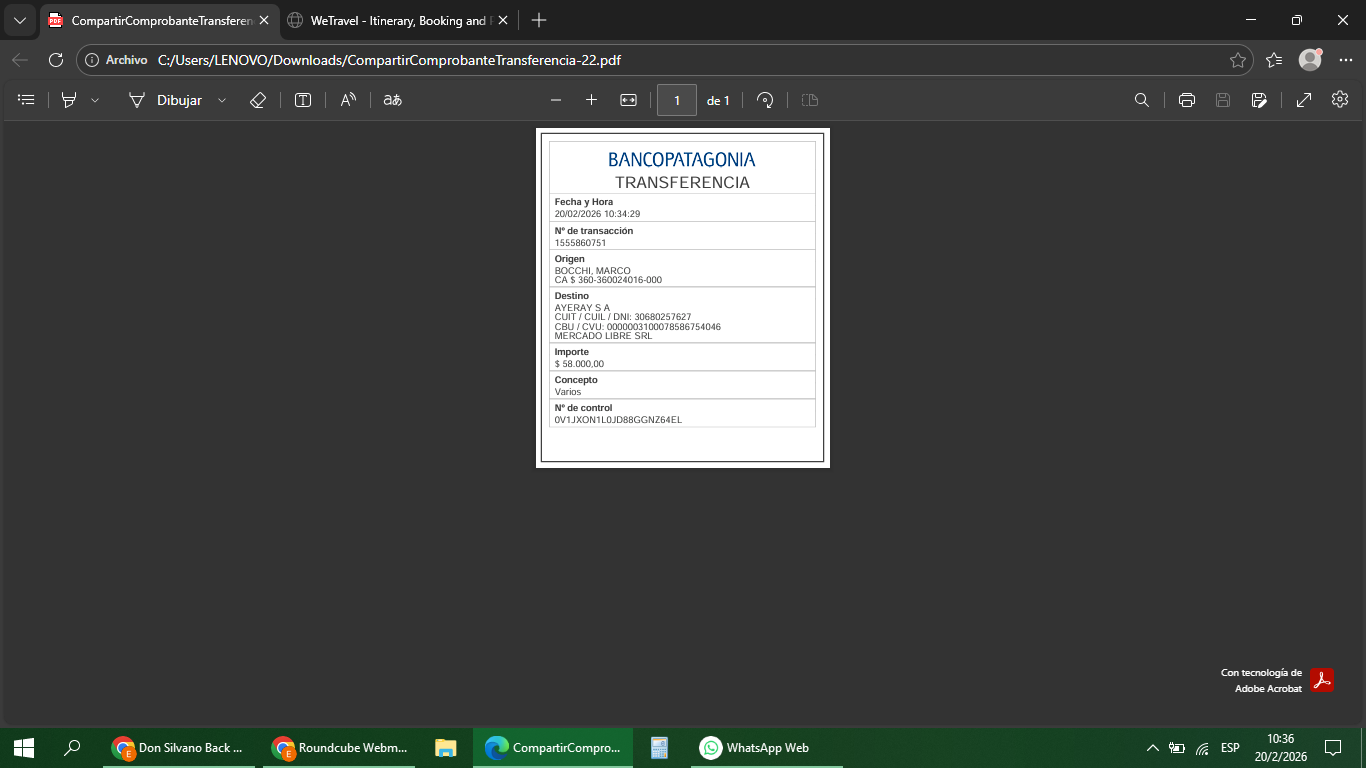Select the highlighter tool
The height and width of the screenshot is (768, 1366).
69,100
